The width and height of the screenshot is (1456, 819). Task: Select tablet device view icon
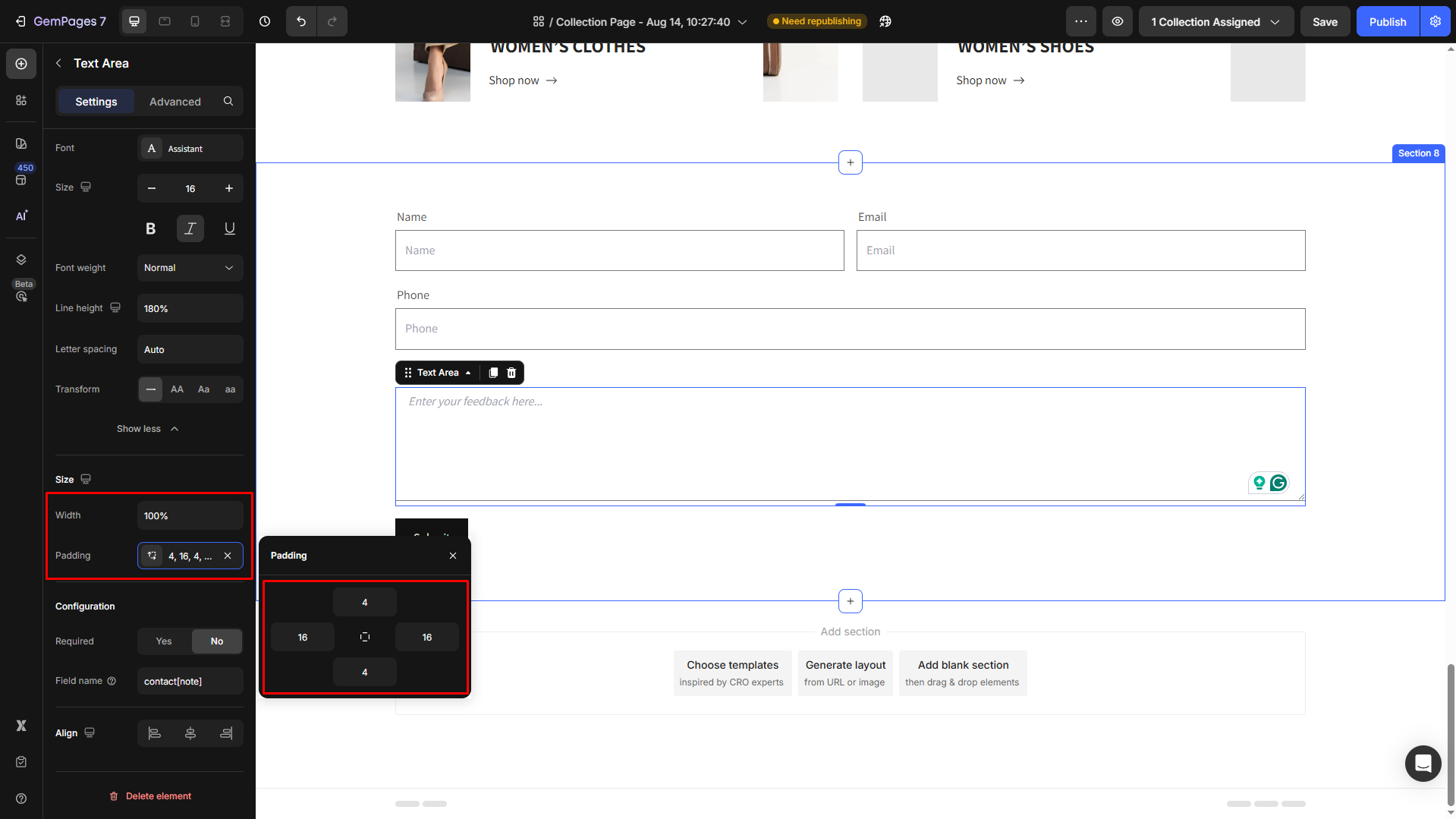click(x=165, y=21)
